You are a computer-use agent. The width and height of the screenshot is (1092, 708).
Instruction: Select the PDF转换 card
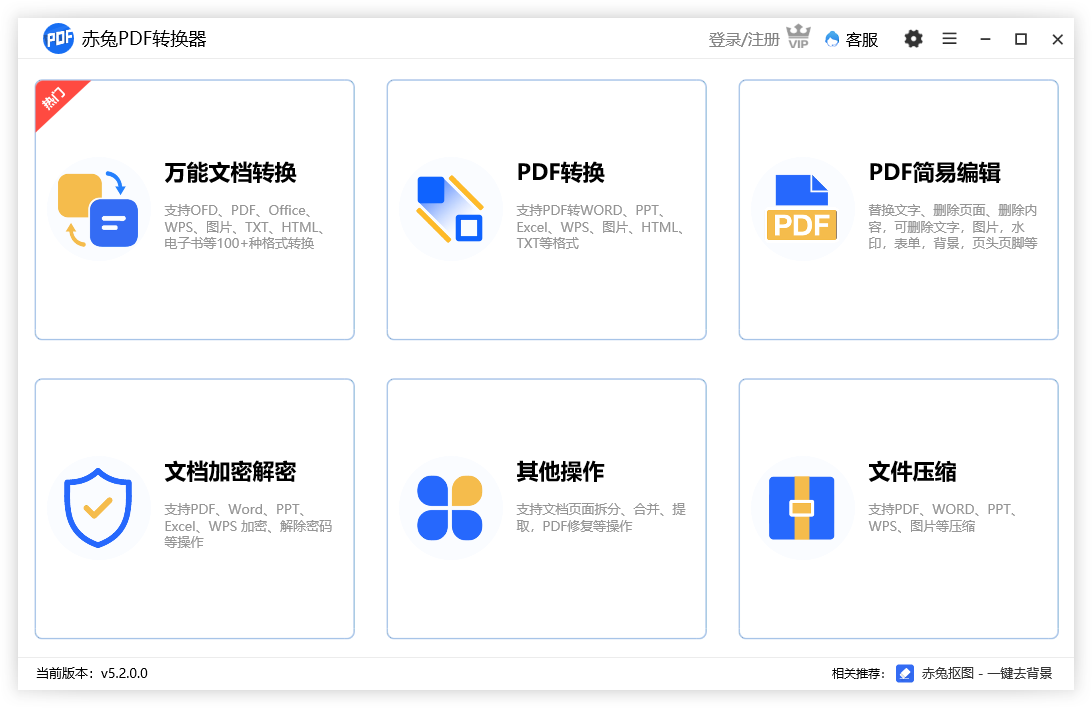[x=546, y=210]
